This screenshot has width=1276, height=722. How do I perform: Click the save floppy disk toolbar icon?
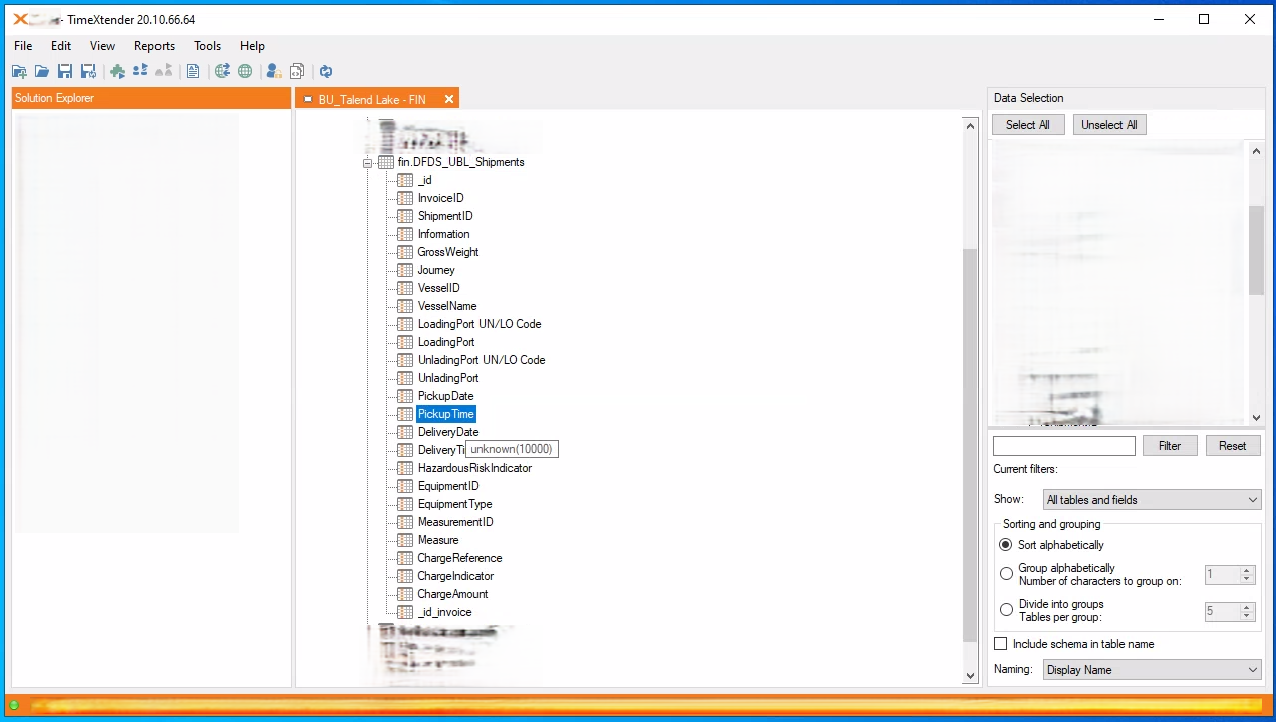pyautogui.click(x=65, y=71)
